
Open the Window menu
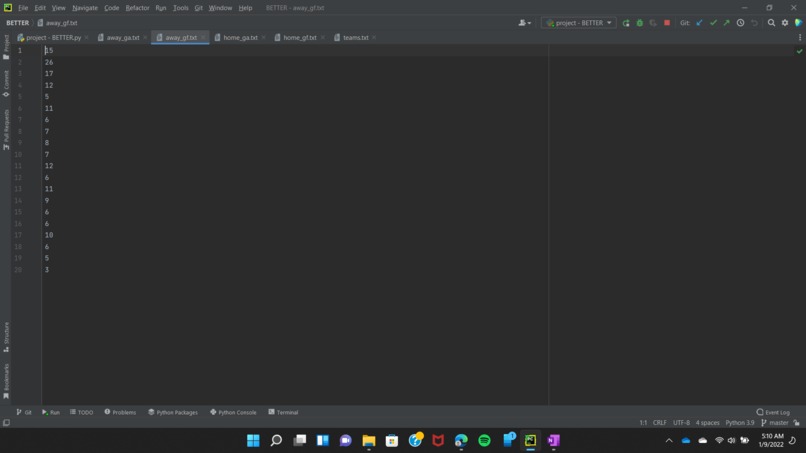point(220,8)
